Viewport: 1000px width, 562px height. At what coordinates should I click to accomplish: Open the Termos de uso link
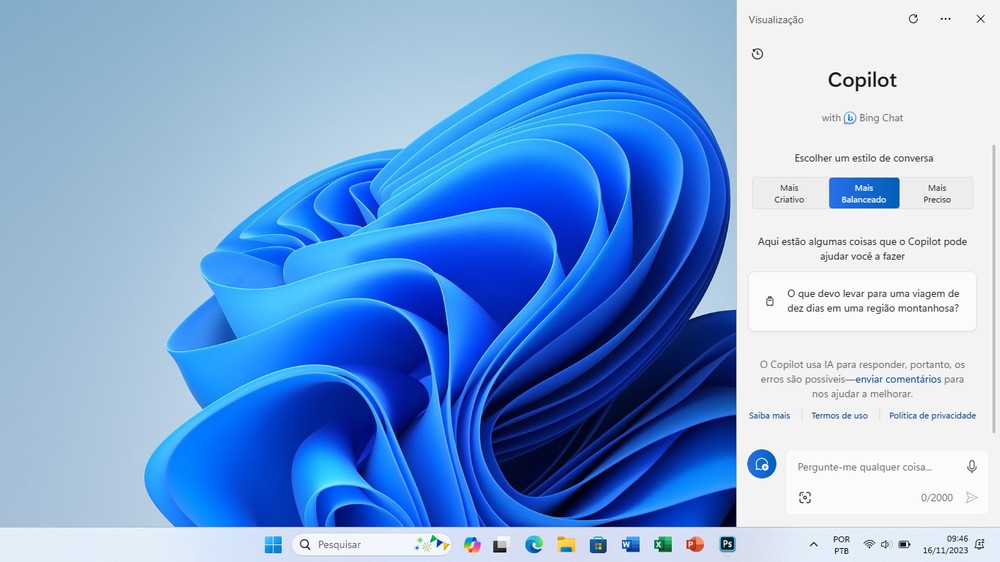(x=839, y=415)
